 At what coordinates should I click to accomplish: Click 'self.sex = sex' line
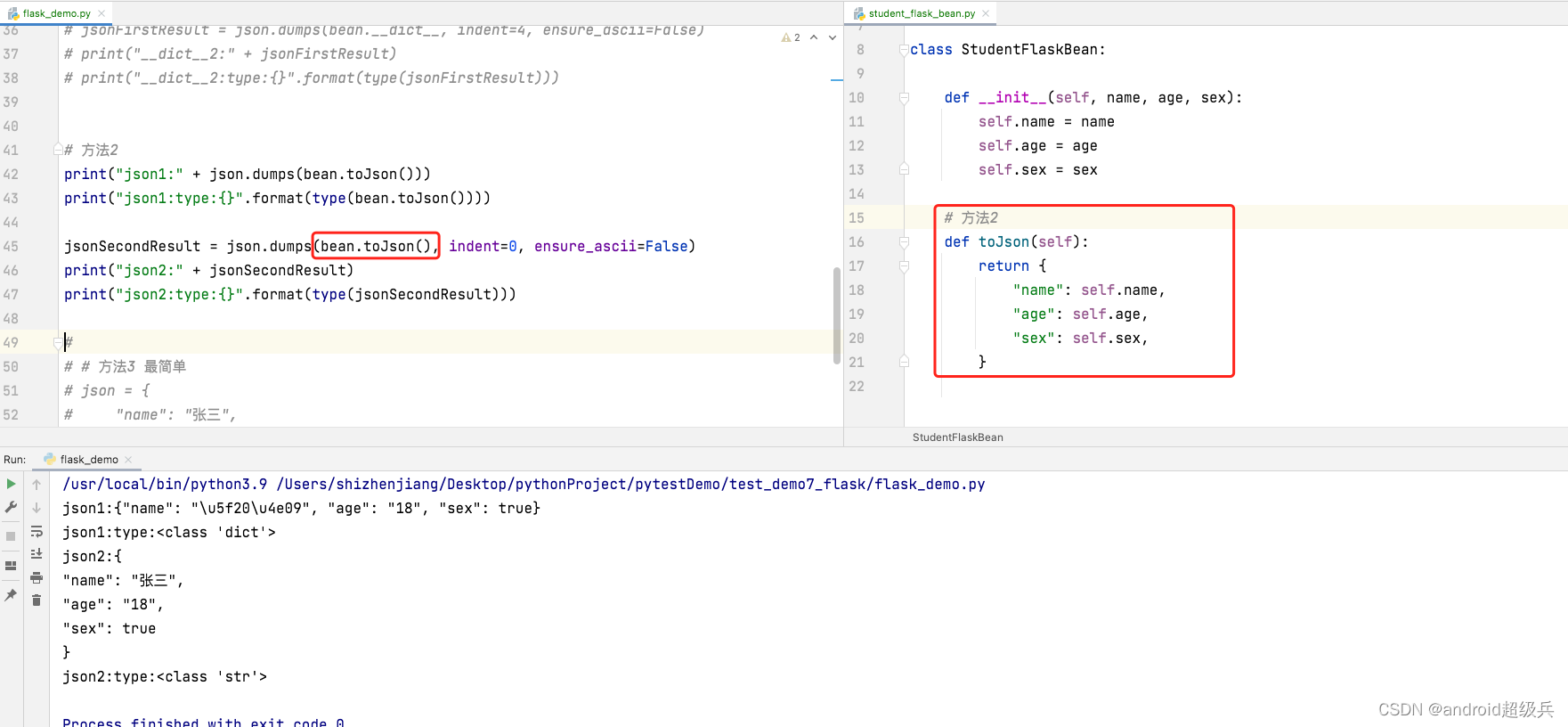[1037, 170]
